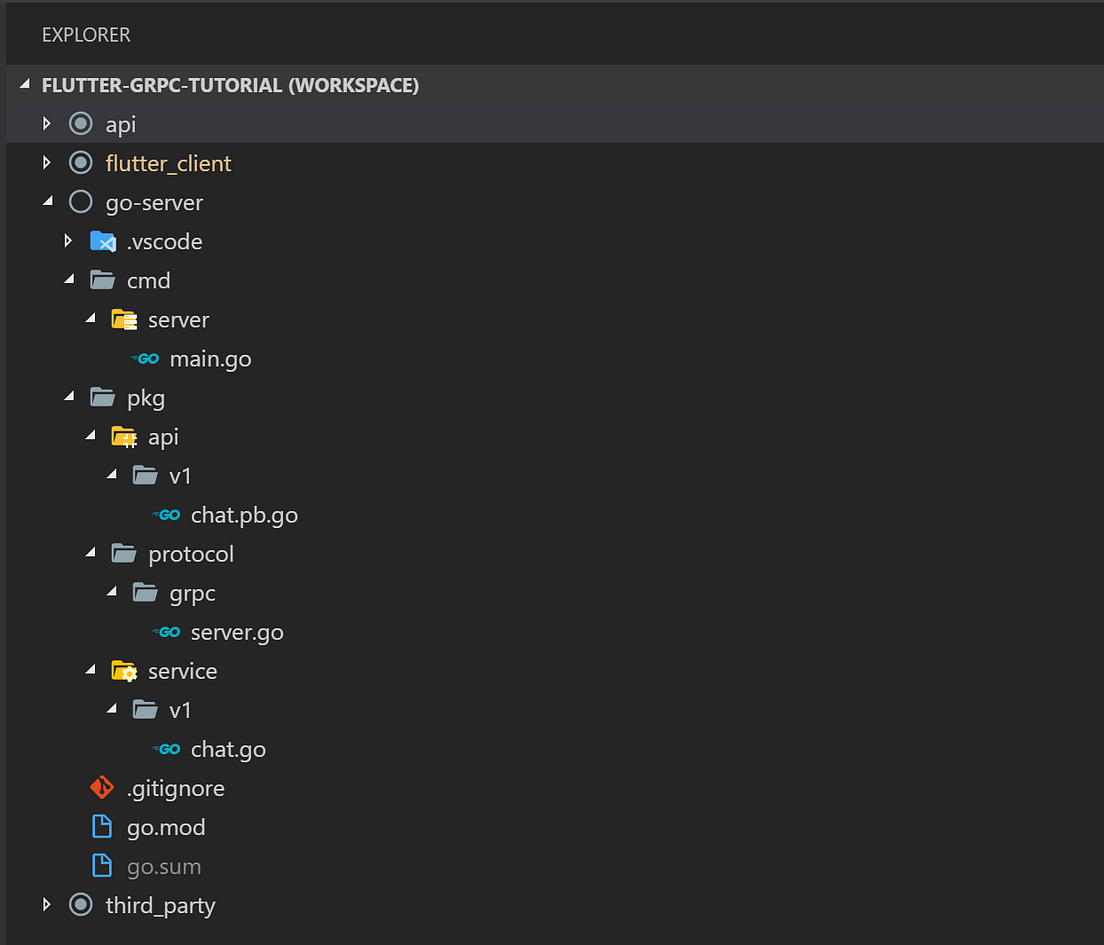1104x945 pixels.
Task: Click the server folder icon under cmd
Action: pos(123,319)
